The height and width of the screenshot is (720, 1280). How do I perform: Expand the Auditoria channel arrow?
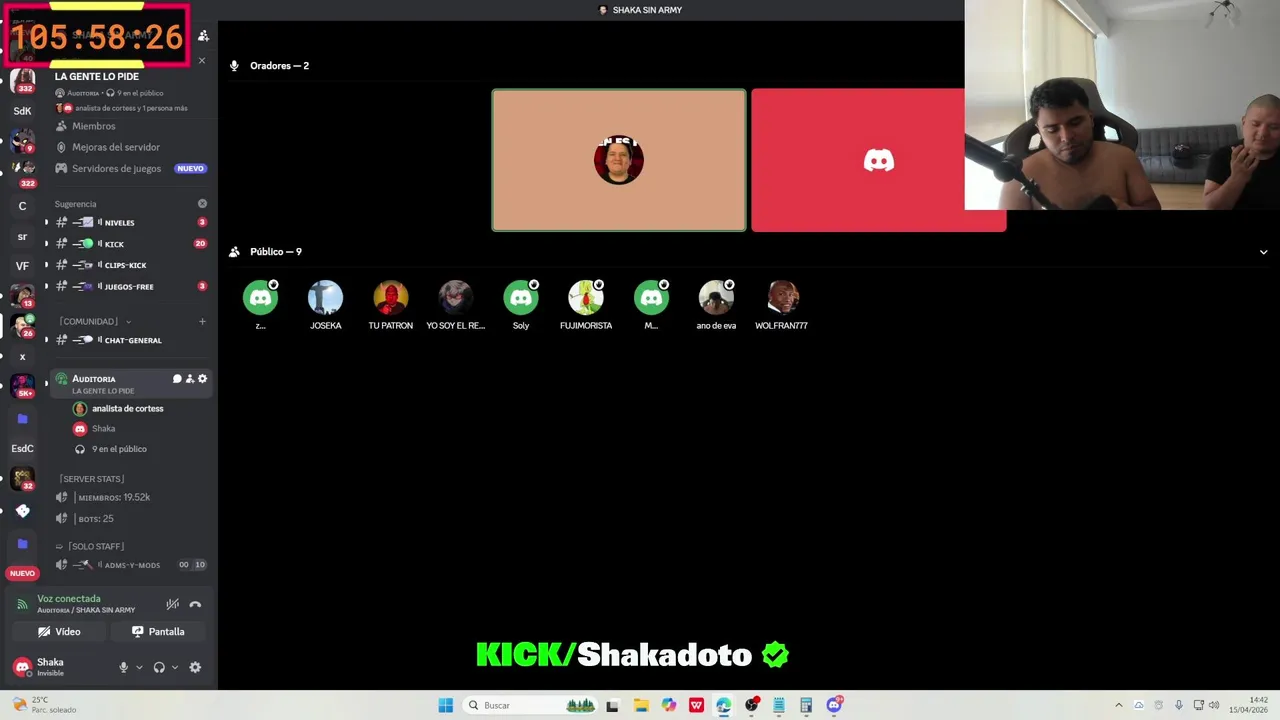click(x=46, y=383)
